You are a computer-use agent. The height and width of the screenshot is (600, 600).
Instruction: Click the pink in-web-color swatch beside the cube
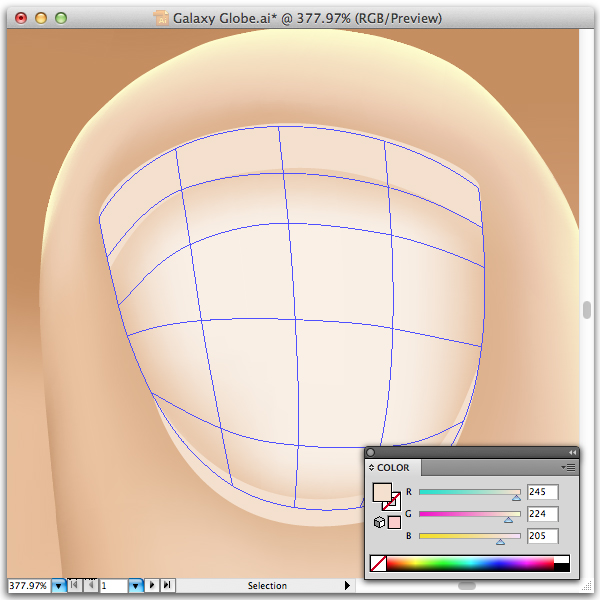click(x=394, y=522)
